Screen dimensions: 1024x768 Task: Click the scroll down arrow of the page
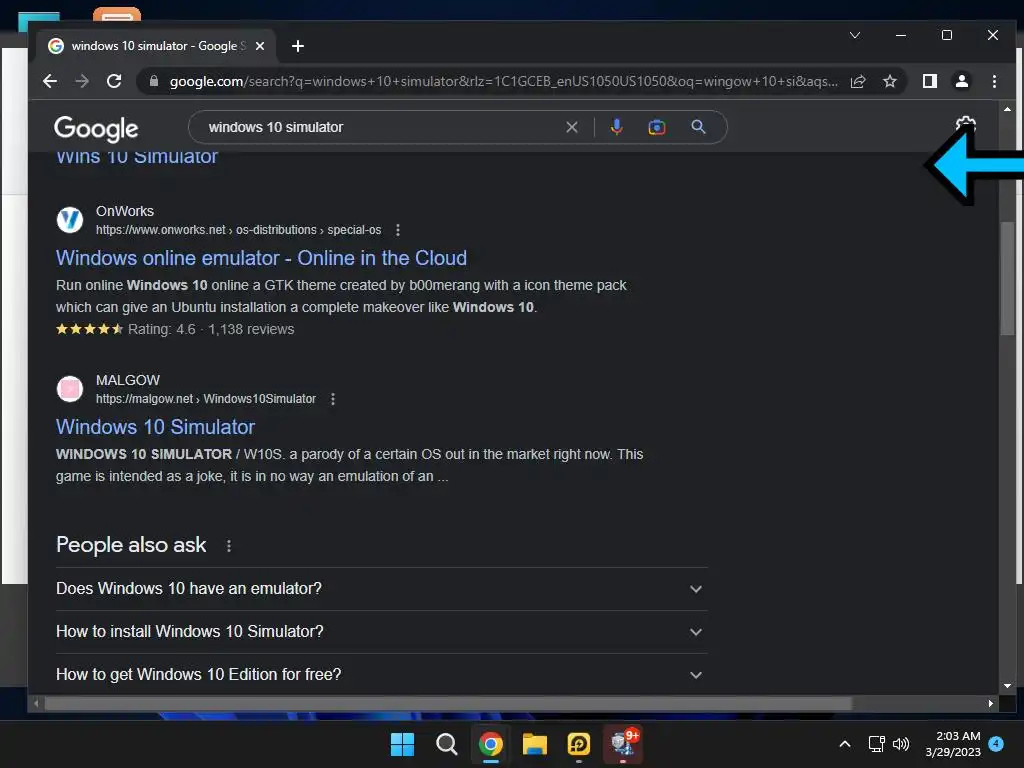(1006, 686)
